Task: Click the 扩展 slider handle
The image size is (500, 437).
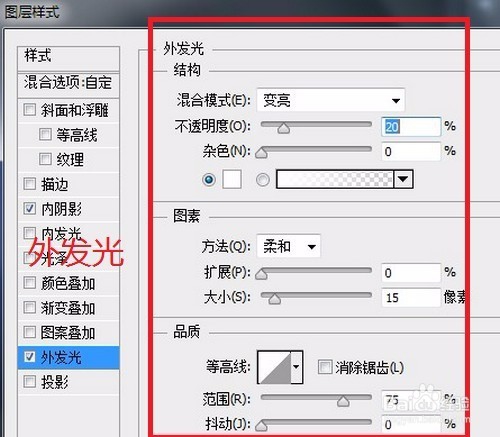Action: (261, 274)
